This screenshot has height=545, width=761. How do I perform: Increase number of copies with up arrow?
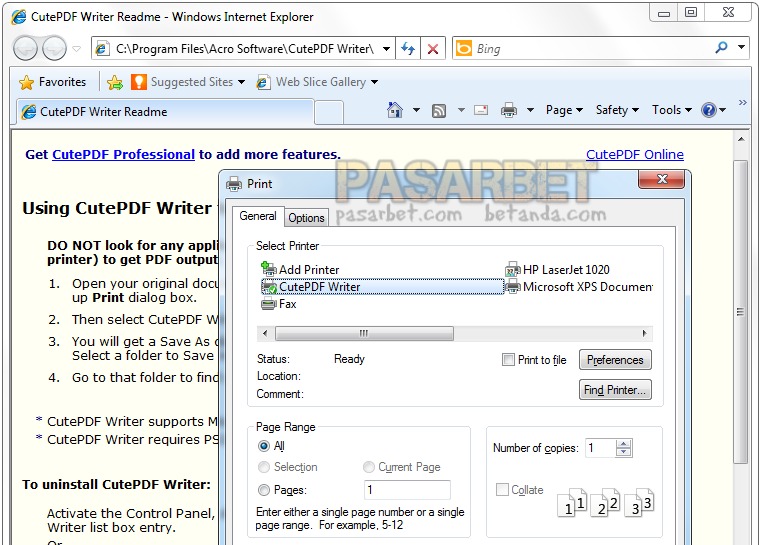pos(624,443)
